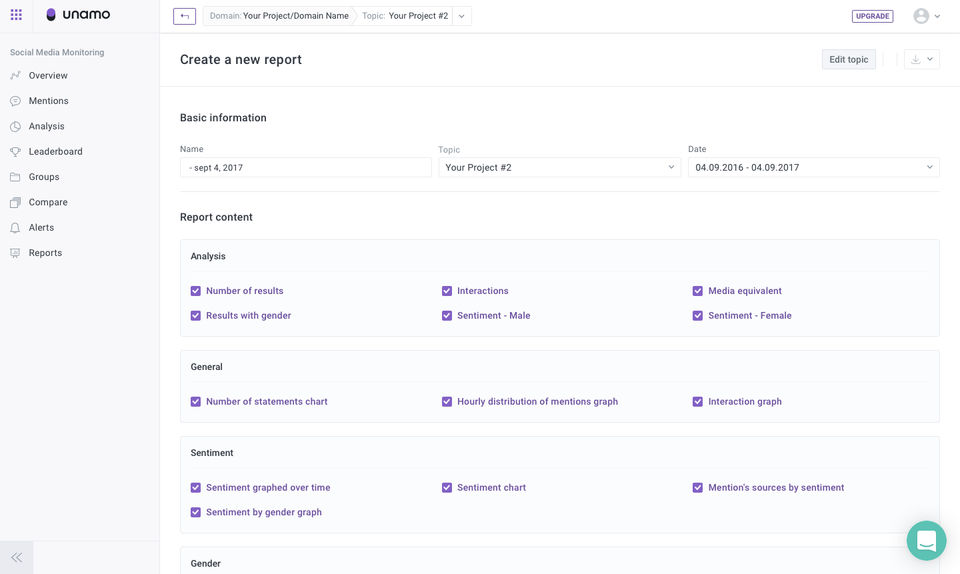This screenshot has width=960, height=574.
Task: Open the topic switcher arrow in breadcrumb
Action: [461, 16]
